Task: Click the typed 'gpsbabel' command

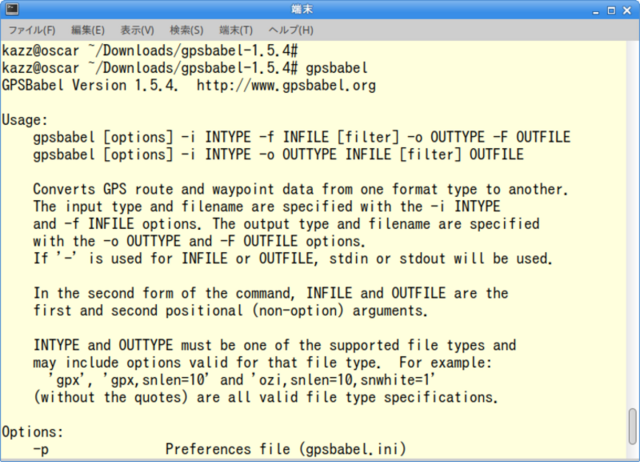Action: click(x=337, y=68)
